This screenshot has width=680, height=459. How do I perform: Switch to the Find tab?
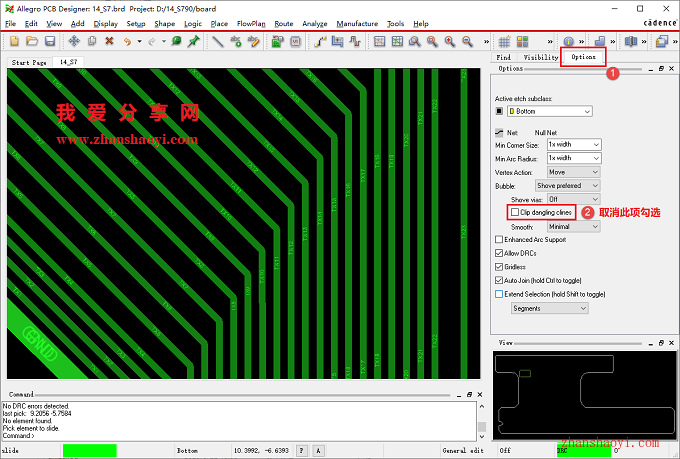(503, 57)
